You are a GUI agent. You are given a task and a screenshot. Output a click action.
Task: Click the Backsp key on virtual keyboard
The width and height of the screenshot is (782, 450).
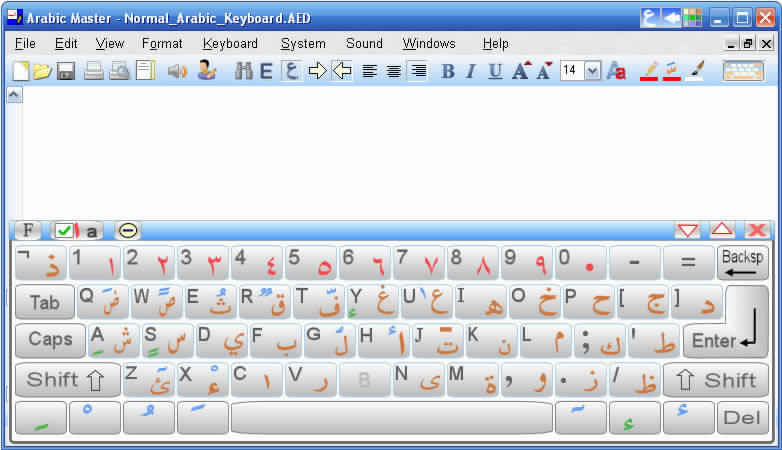pyautogui.click(x=742, y=263)
